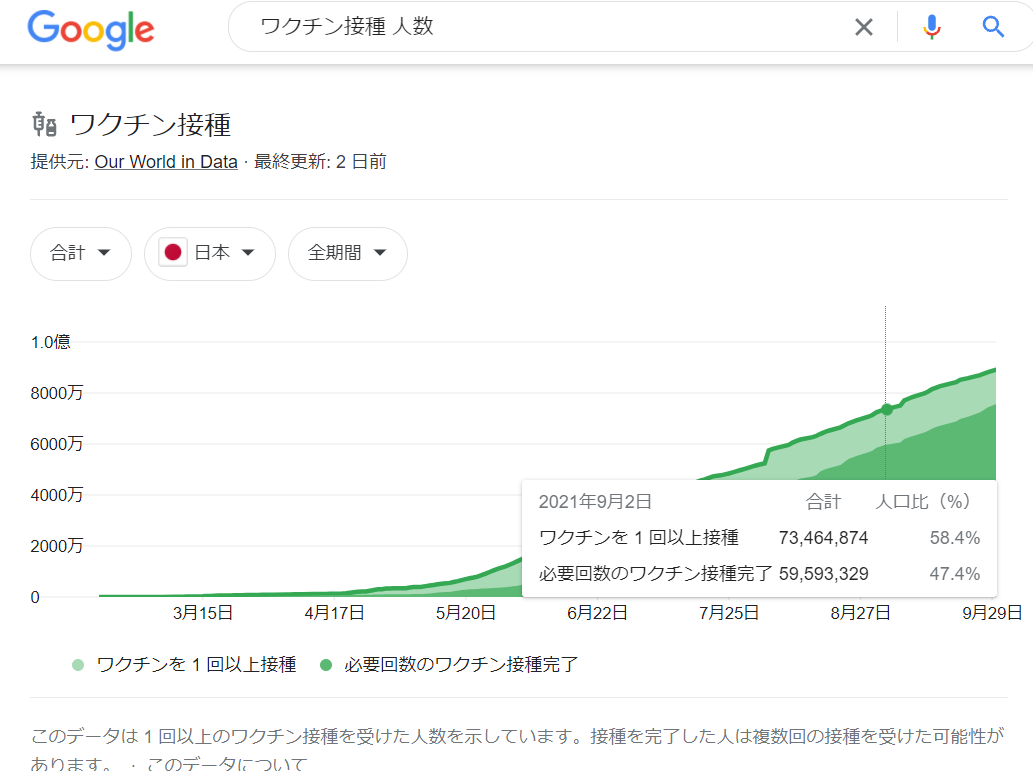Select the tooltip value 59,593,329

pos(824,574)
